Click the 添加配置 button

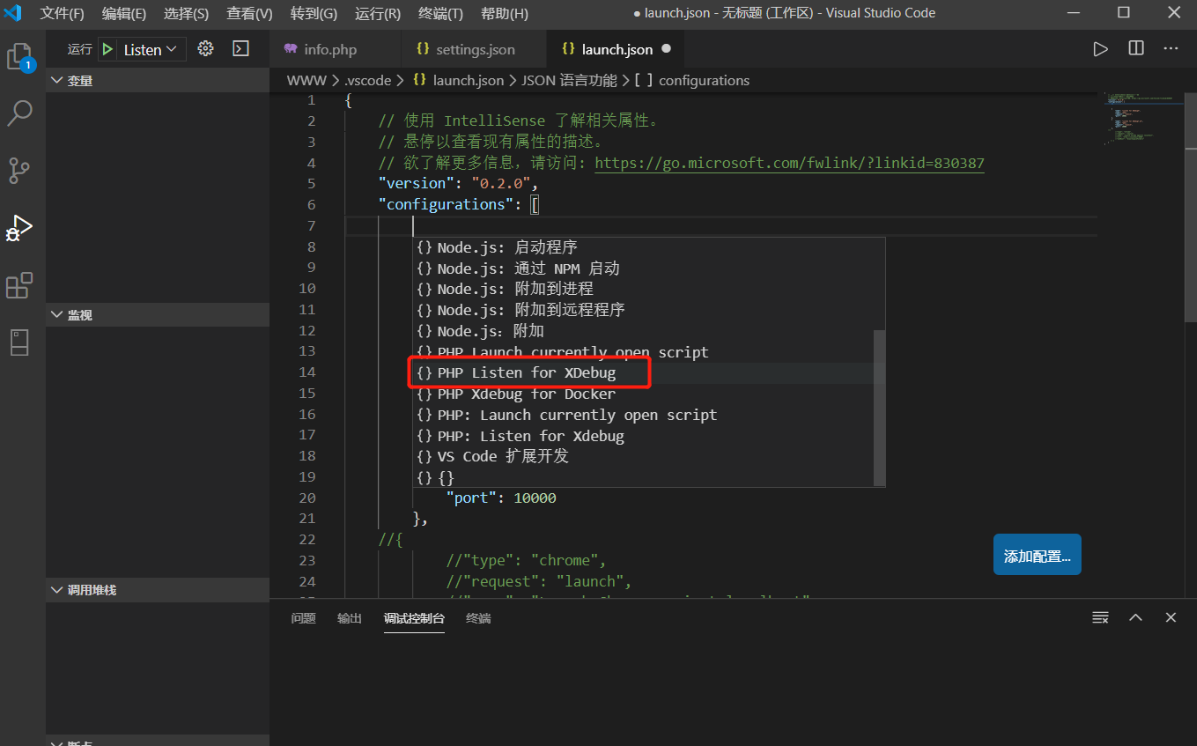(1037, 554)
